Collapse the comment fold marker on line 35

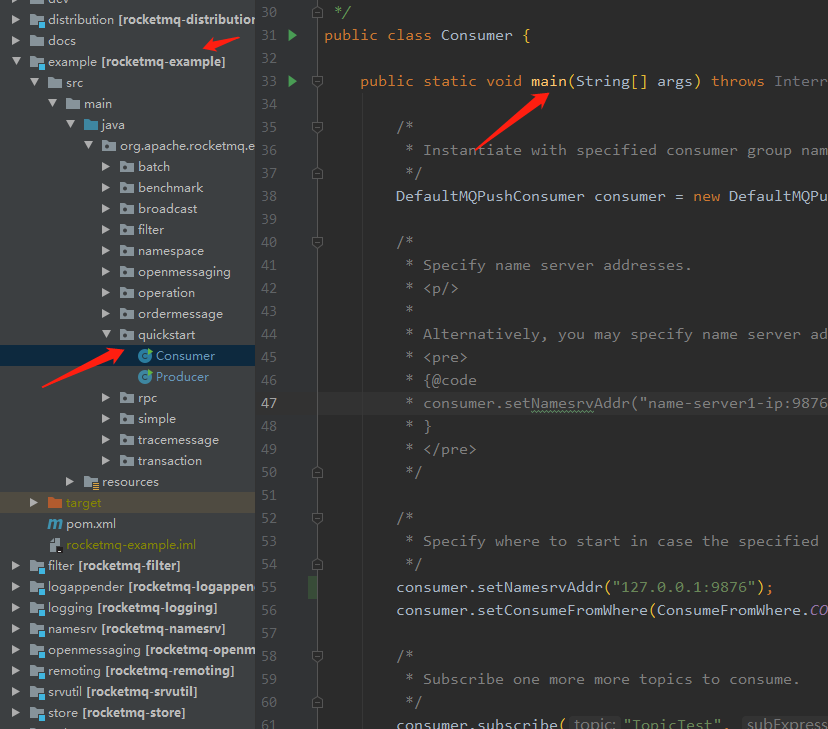click(317, 127)
